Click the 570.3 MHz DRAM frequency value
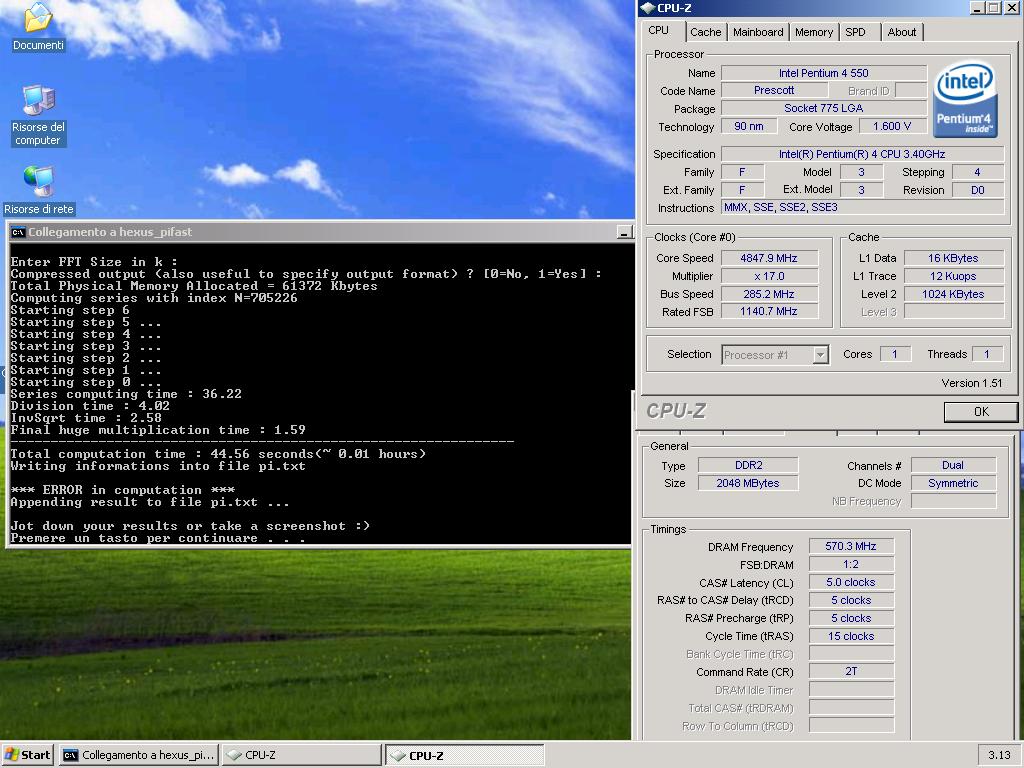 coord(851,546)
